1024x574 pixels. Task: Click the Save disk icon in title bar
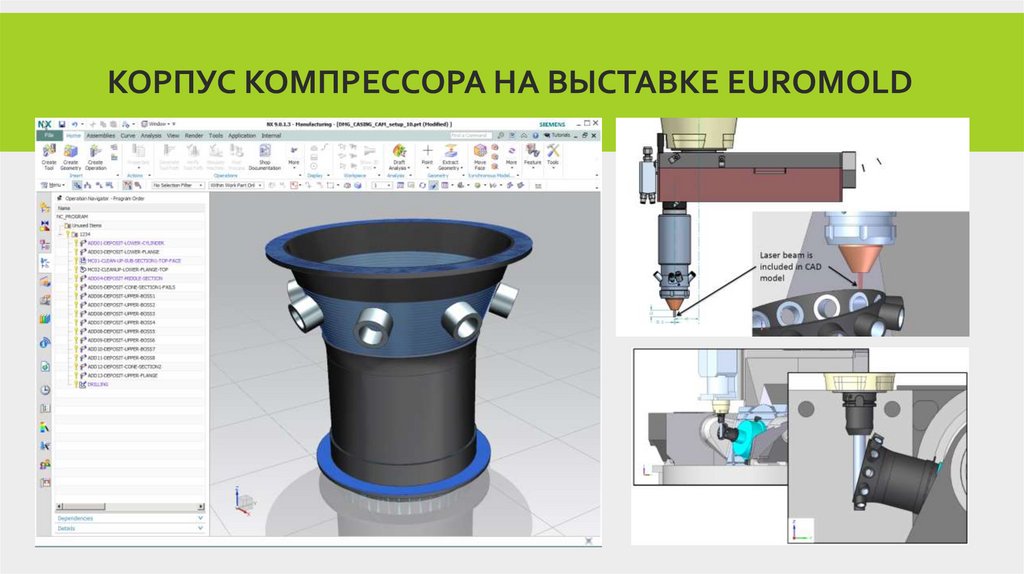pos(62,124)
